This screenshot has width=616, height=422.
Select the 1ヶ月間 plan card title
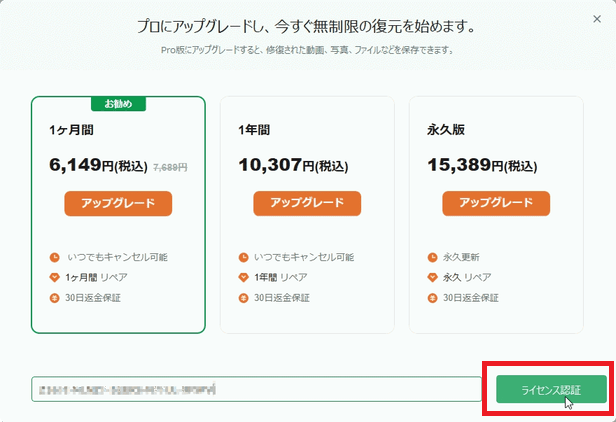coord(71,130)
